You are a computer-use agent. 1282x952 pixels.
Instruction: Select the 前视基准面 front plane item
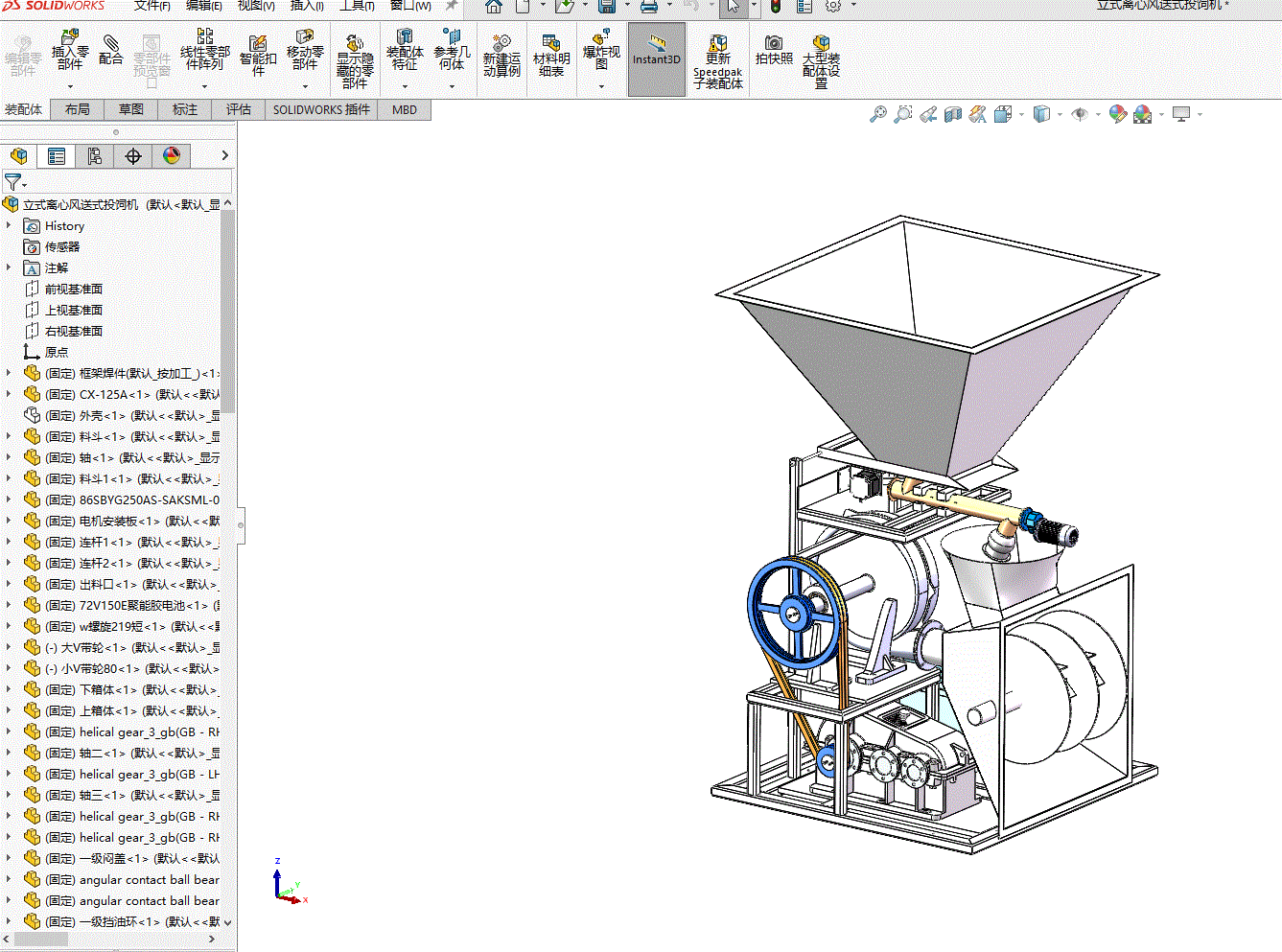pos(73,290)
